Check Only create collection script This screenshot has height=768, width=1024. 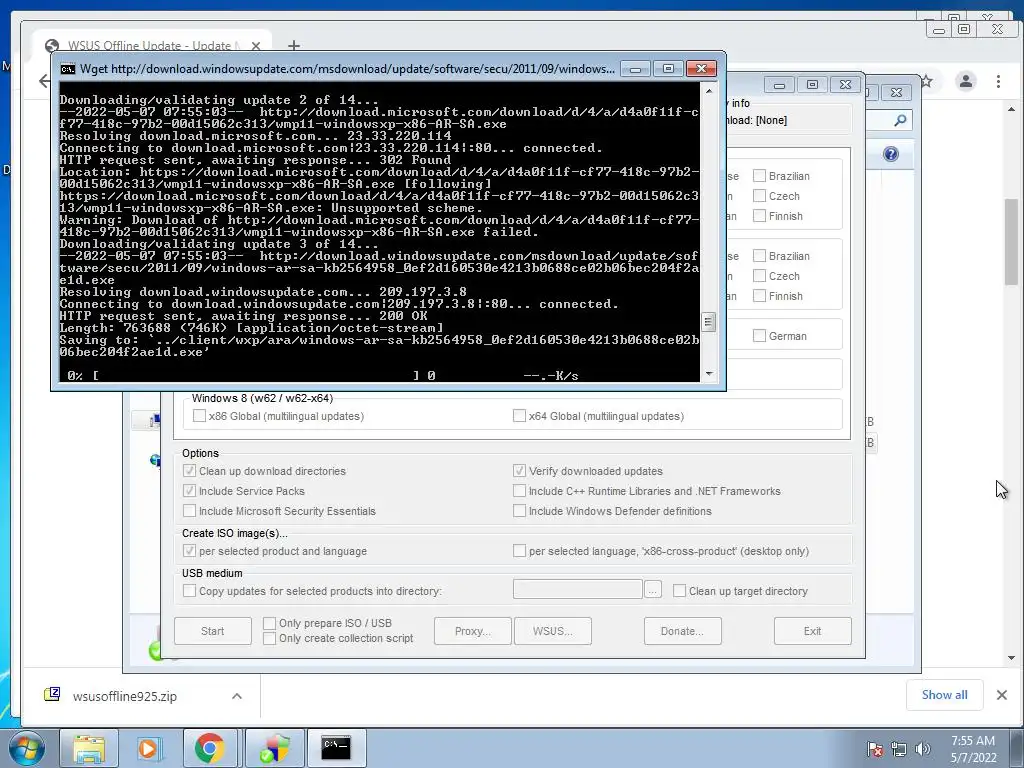pos(269,638)
